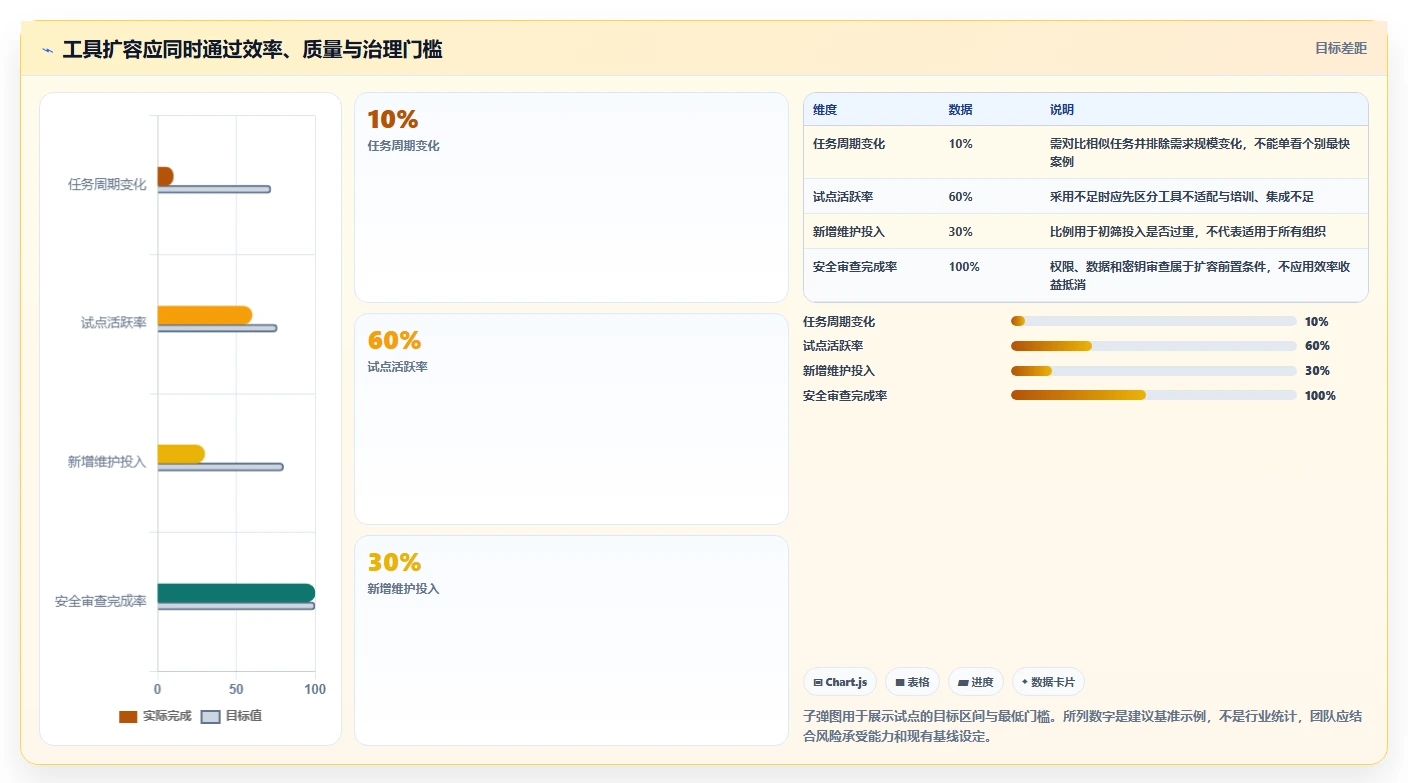Click the gray target bar for 安全审查完成率
The height and width of the screenshot is (783, 1408).
[236, 606]
